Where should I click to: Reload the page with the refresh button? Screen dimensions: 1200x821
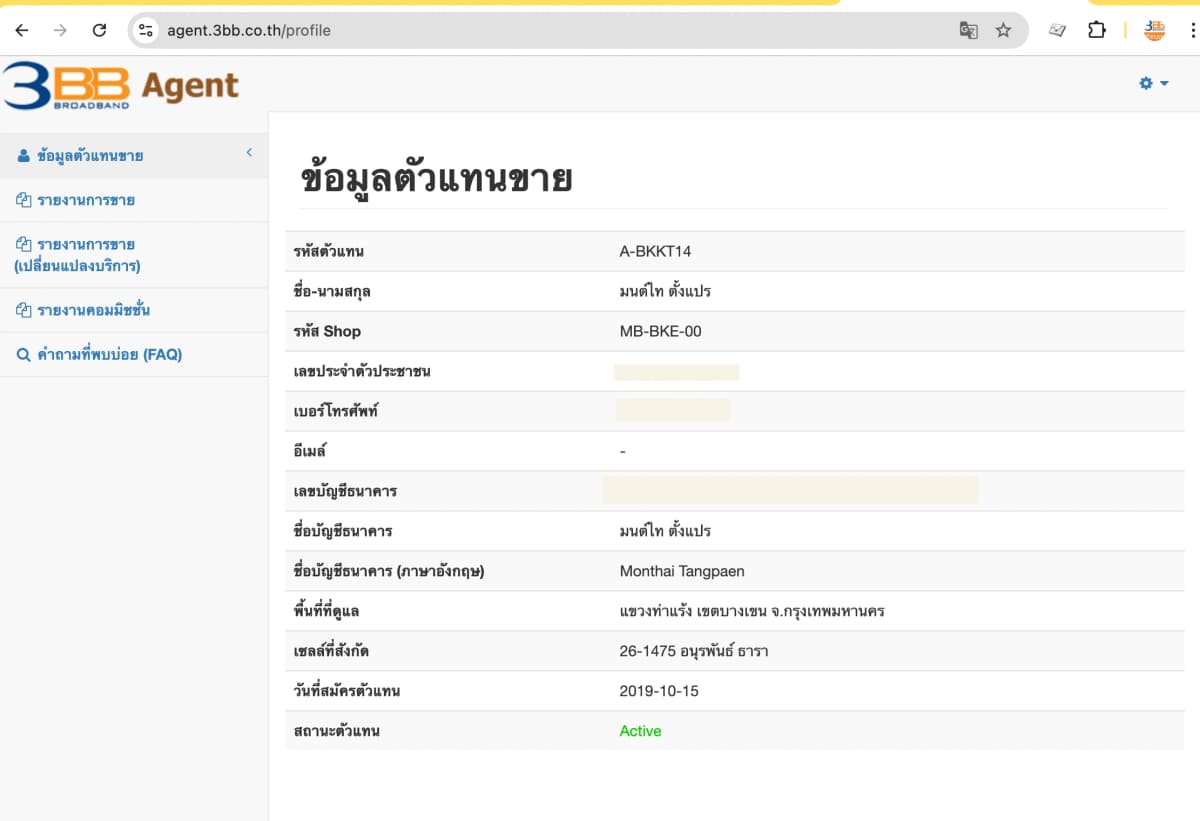click(98, 30)
